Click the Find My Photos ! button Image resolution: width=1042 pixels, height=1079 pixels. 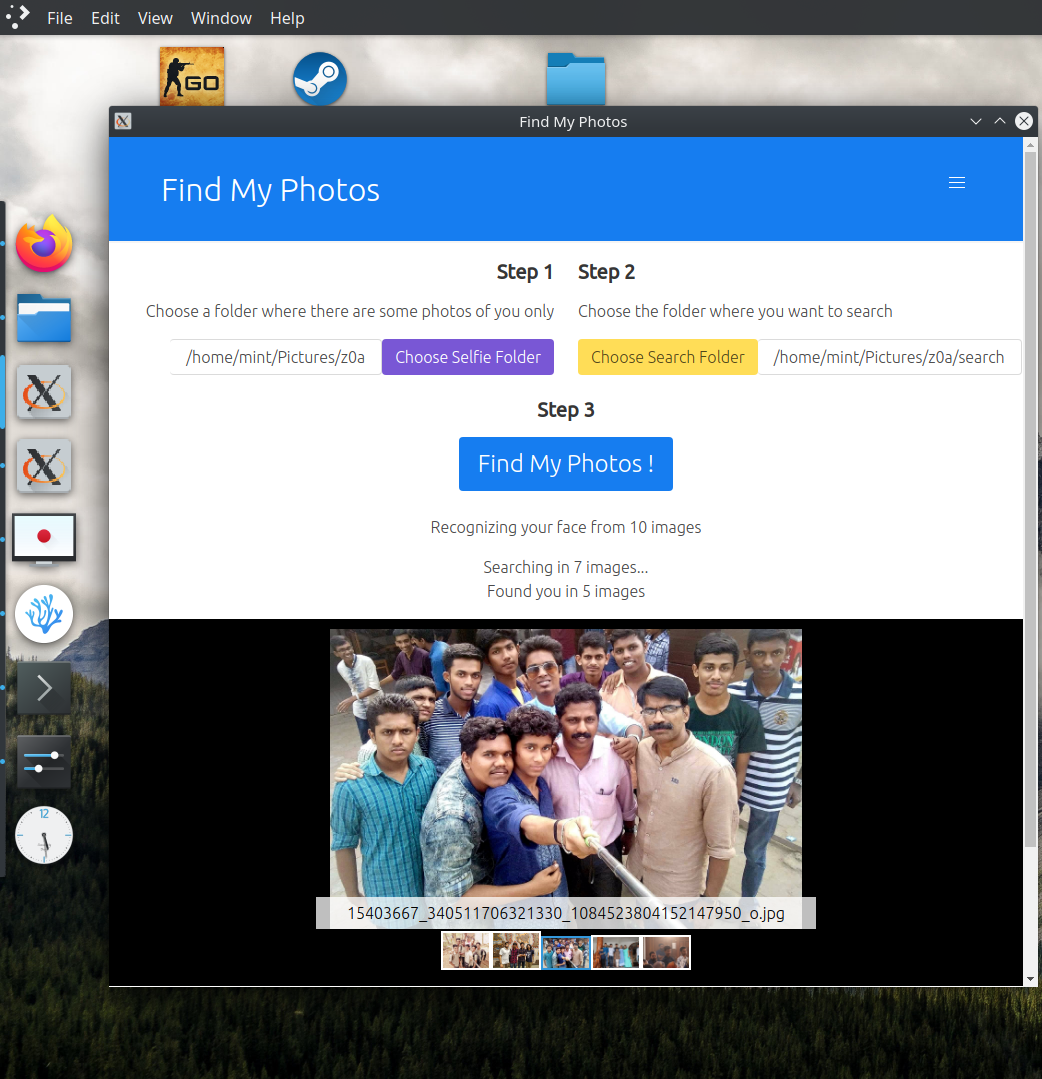pos(566,464)
